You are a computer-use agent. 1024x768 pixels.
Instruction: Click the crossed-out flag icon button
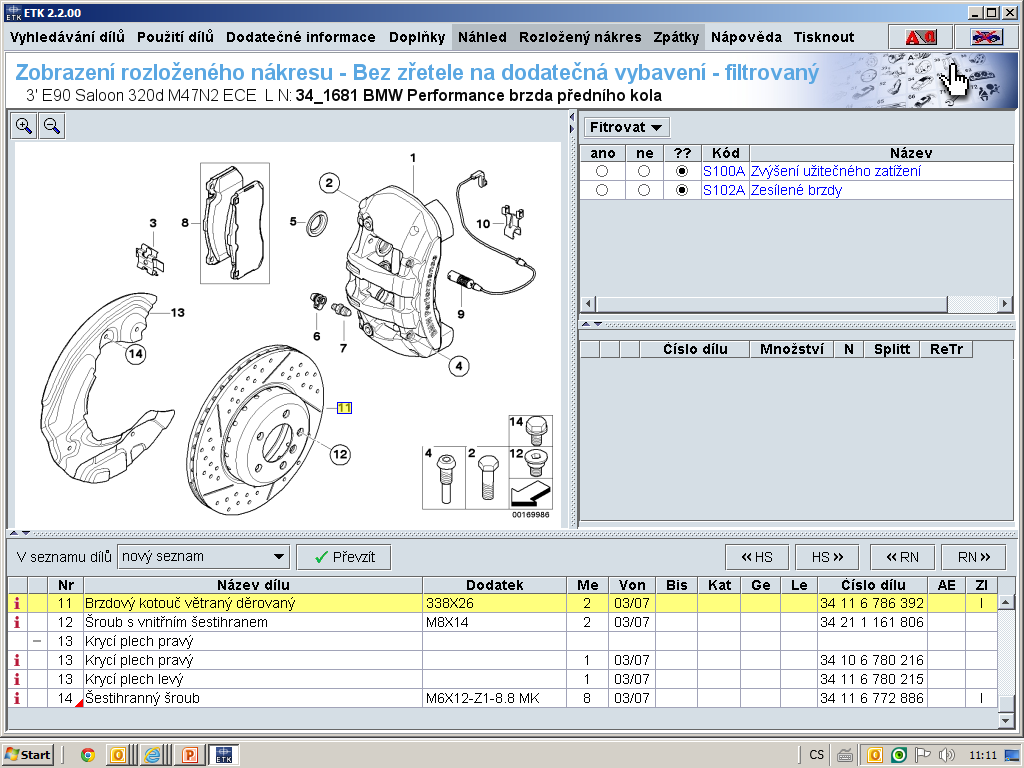(x=986, y=38)
